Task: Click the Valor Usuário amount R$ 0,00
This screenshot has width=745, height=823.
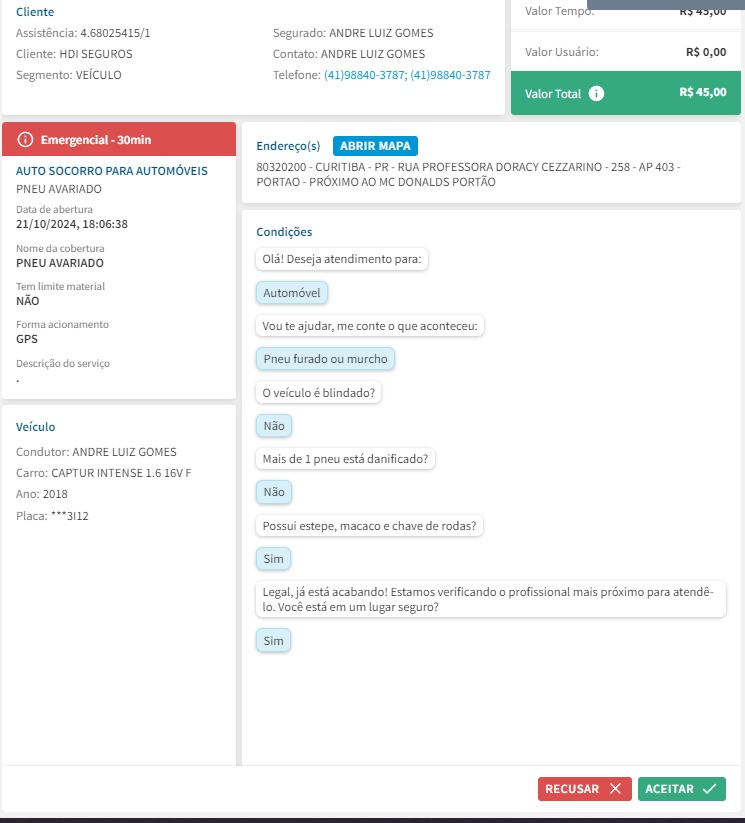Action: pyautogui.click(x=706, y=52)
